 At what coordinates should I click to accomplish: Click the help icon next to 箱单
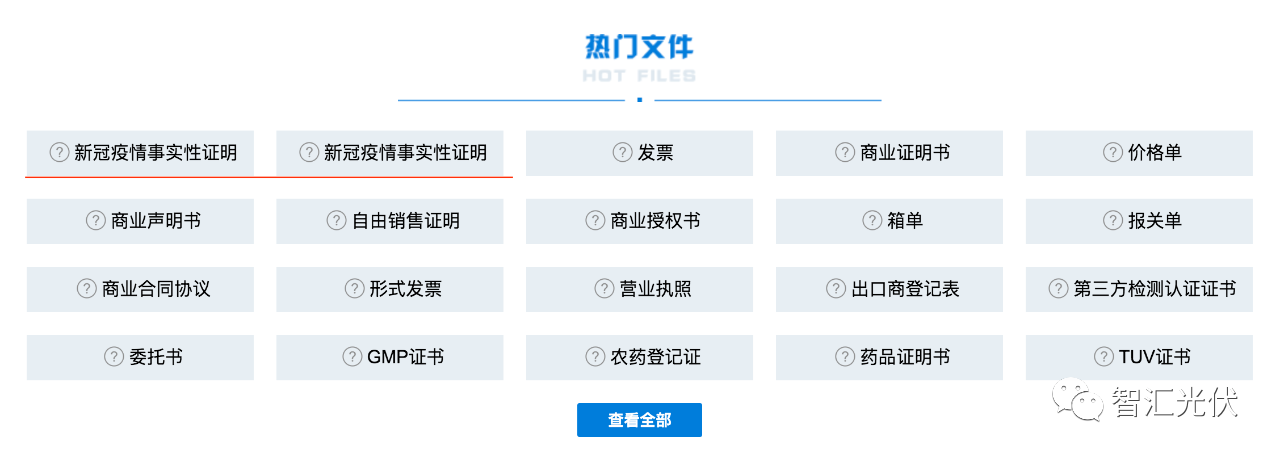pyautogui.click(x=872, y=221)
